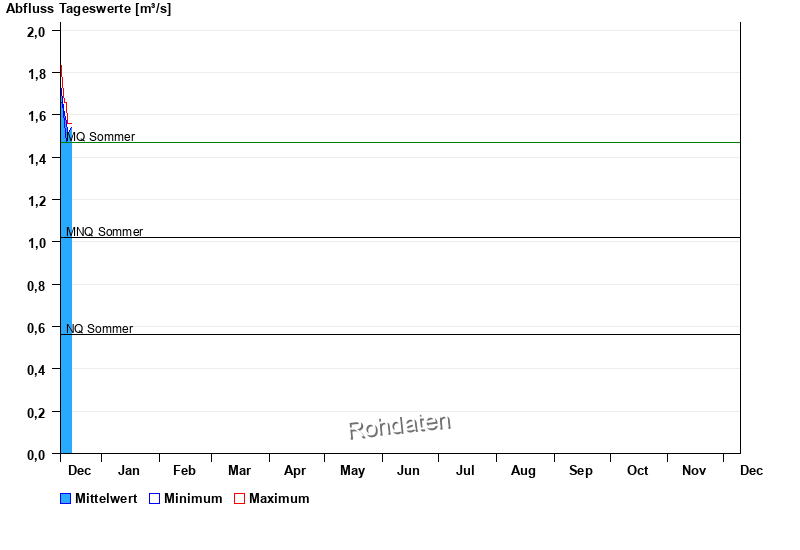Select the Maximum legend label
The width and height of the screenshot is (800, 550).
(279, 499)
